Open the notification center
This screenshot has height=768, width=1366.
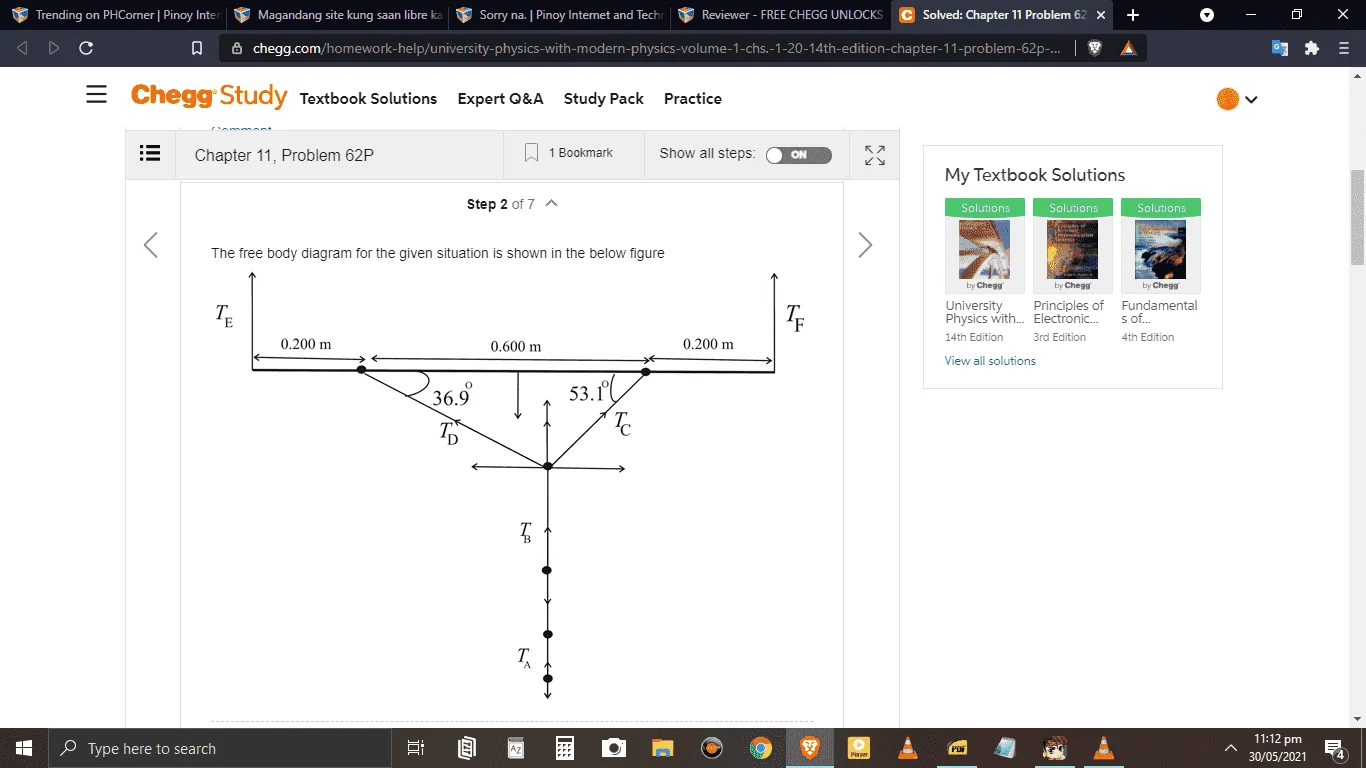coord(1335,748)
